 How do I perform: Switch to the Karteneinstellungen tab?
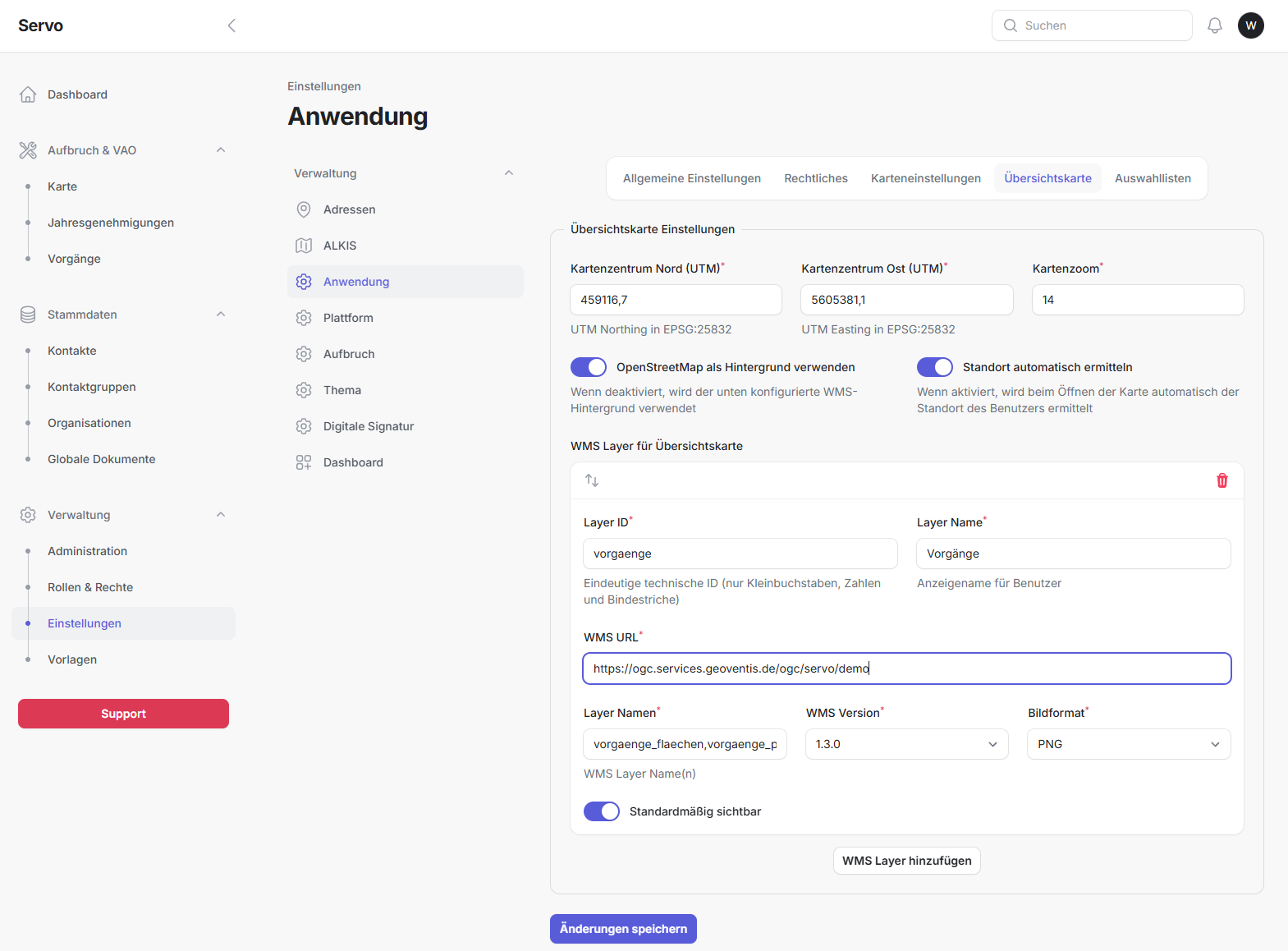pos(925,178)
